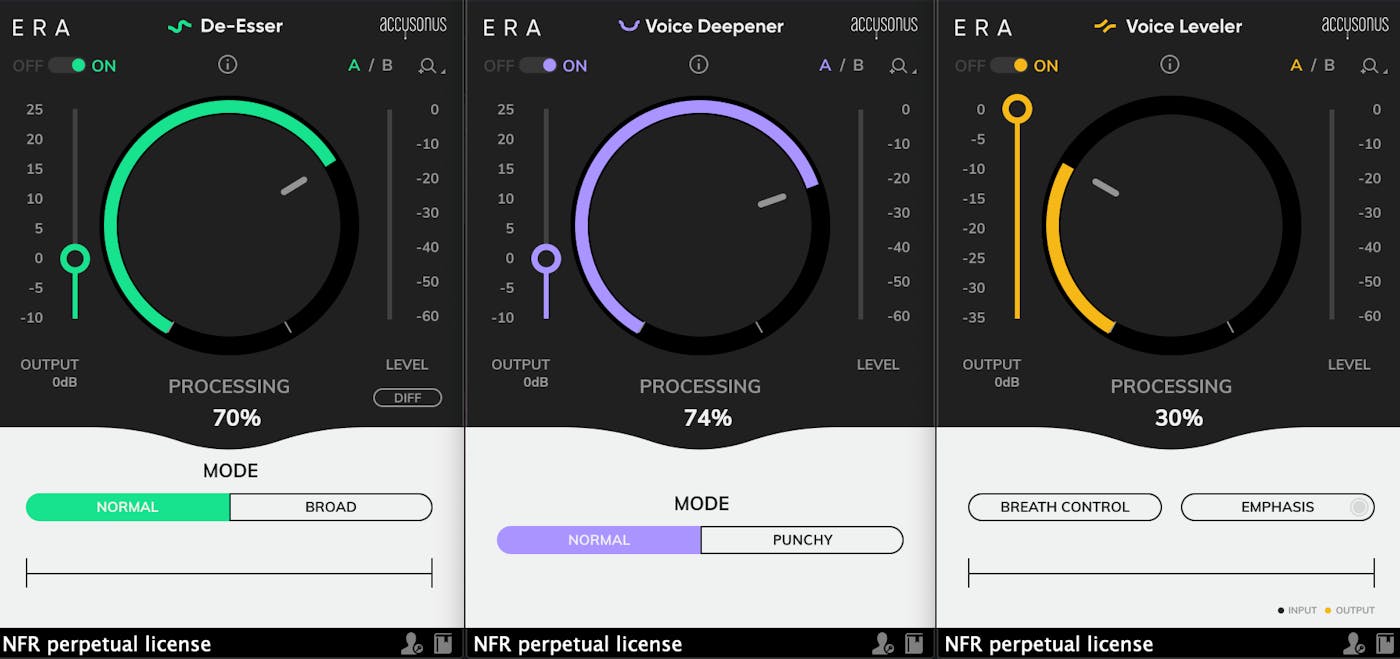This screenshot has height=659, width=1400.
Task: Click NFR perpetual license text in Voice Deepener
Action: tap(578, 644)
